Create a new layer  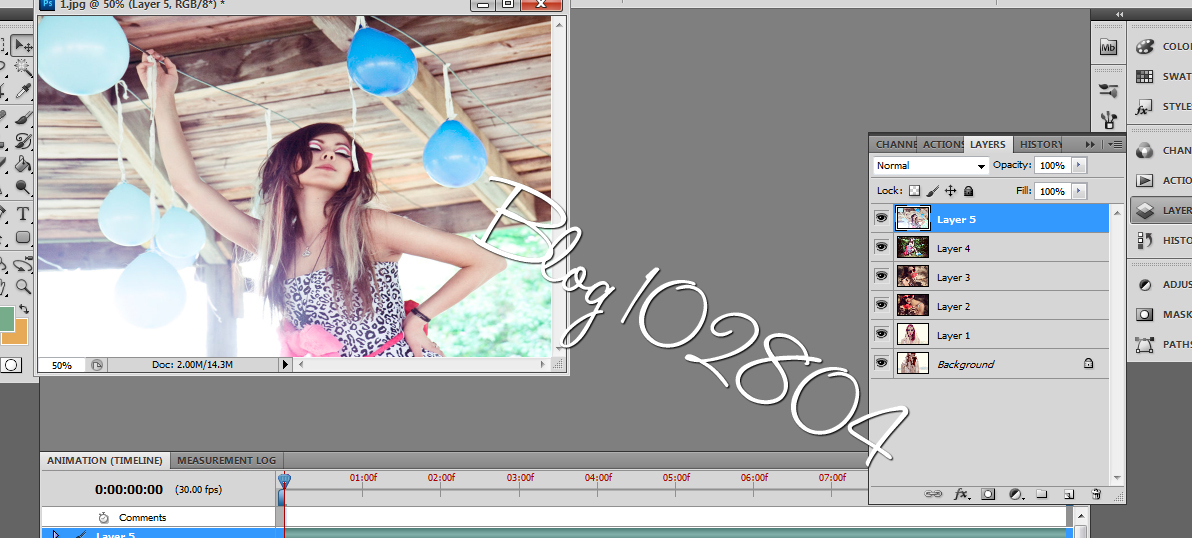pos(1069,494)
